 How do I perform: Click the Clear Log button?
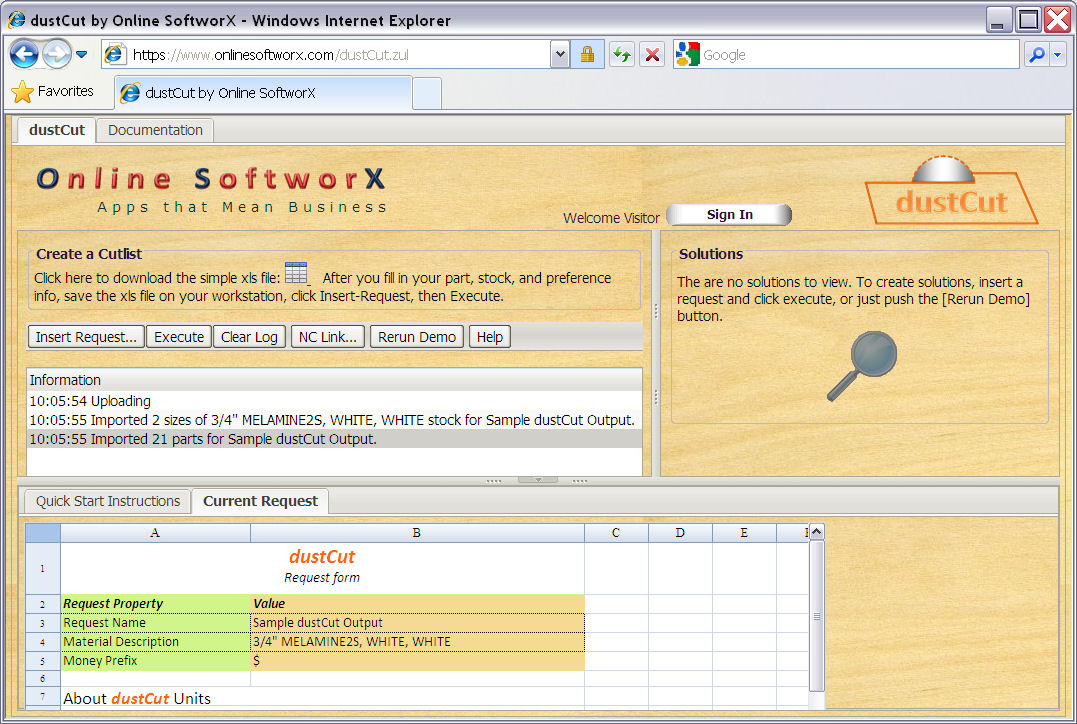click(x=249, y=337)
